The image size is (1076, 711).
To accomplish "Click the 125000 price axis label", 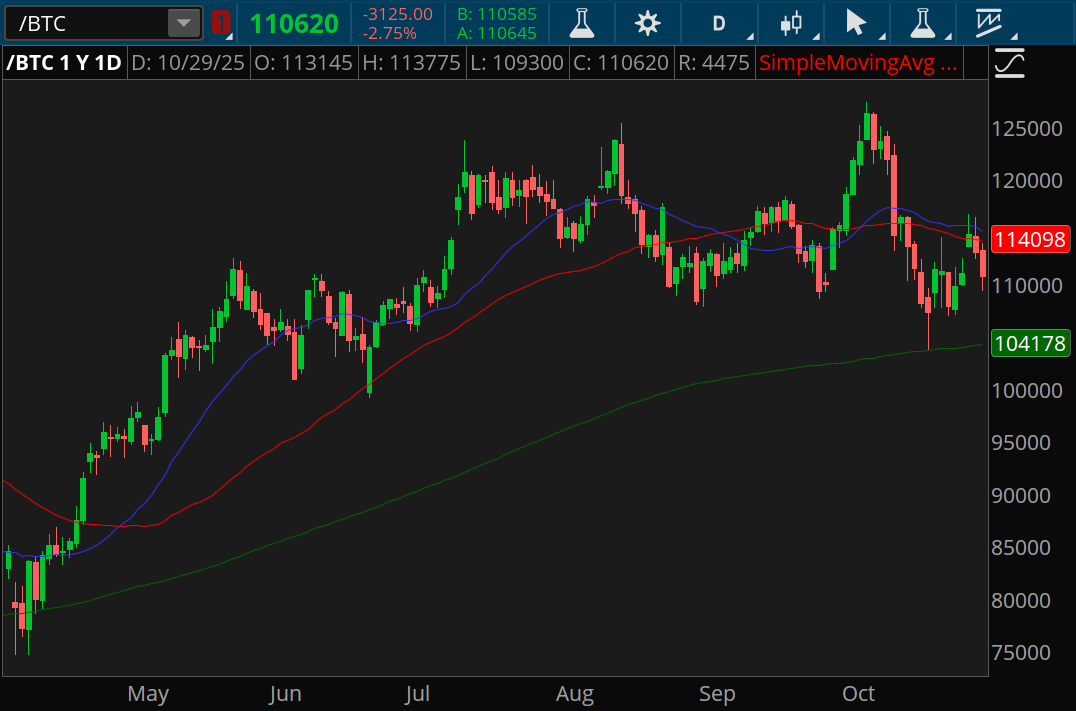I will click(1027, 129).
